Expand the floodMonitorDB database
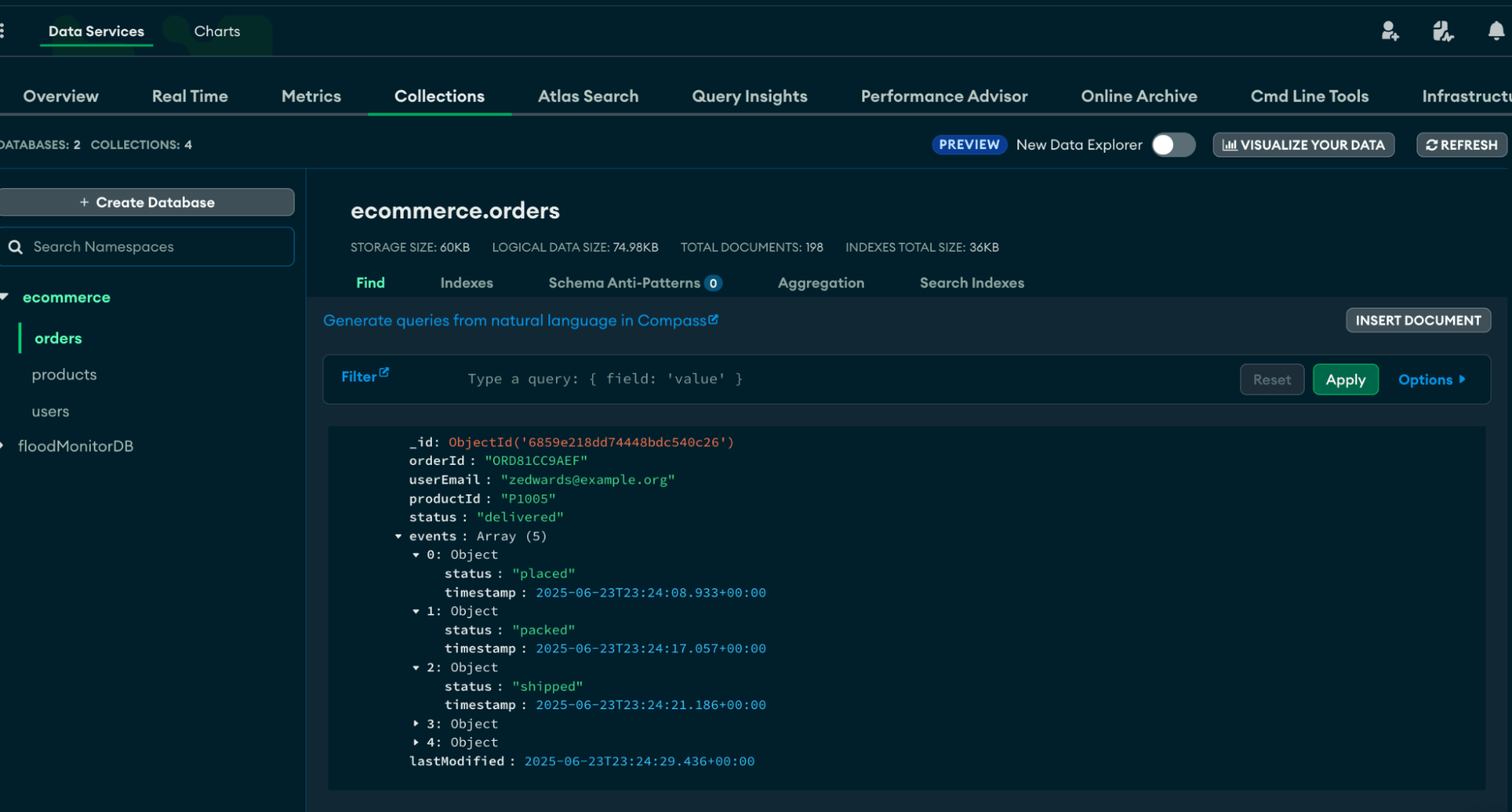Screen dimensions: 1512x812 tap(2, 446)
